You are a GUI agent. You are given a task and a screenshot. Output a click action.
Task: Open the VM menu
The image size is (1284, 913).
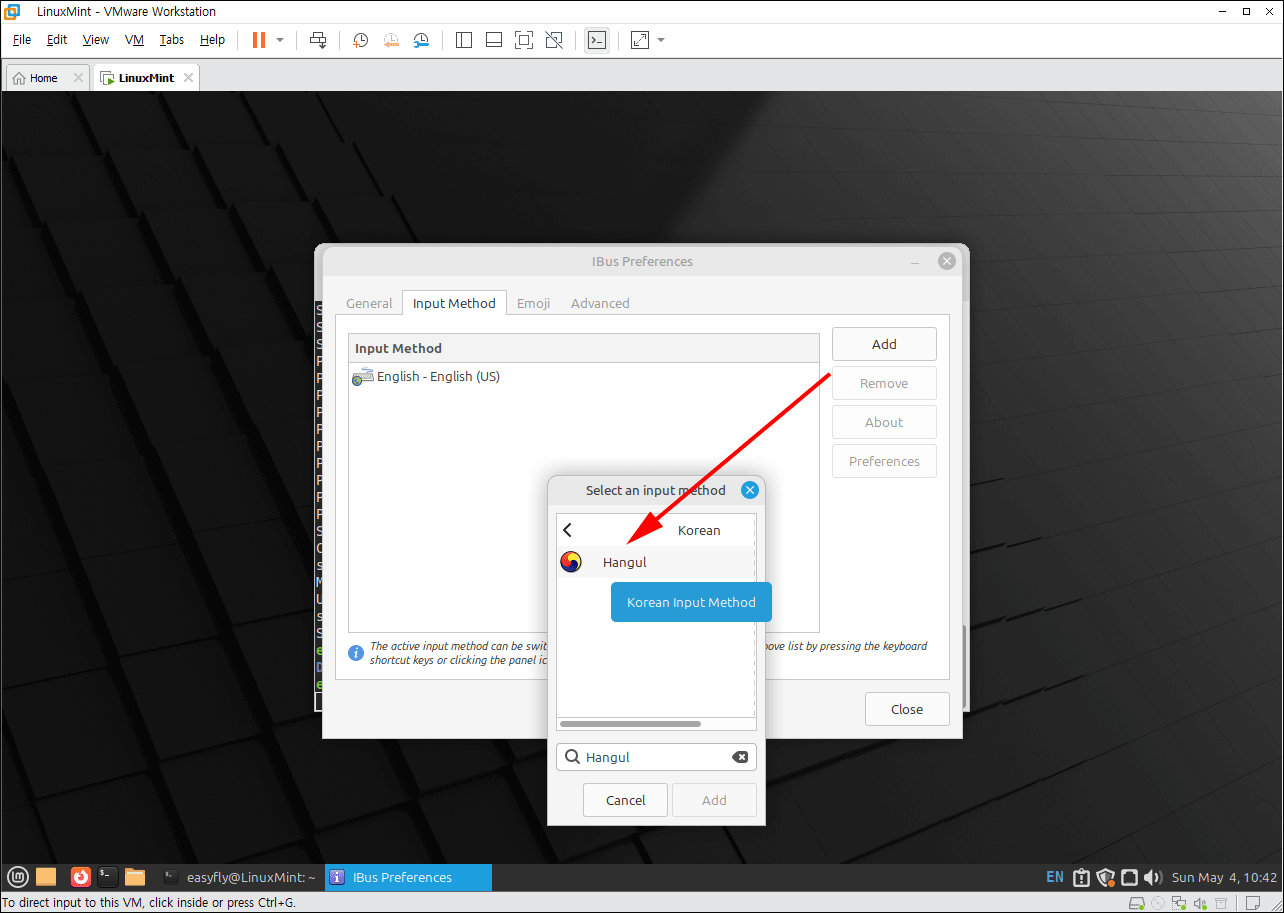pyautogui.click(x=134, y=40)
